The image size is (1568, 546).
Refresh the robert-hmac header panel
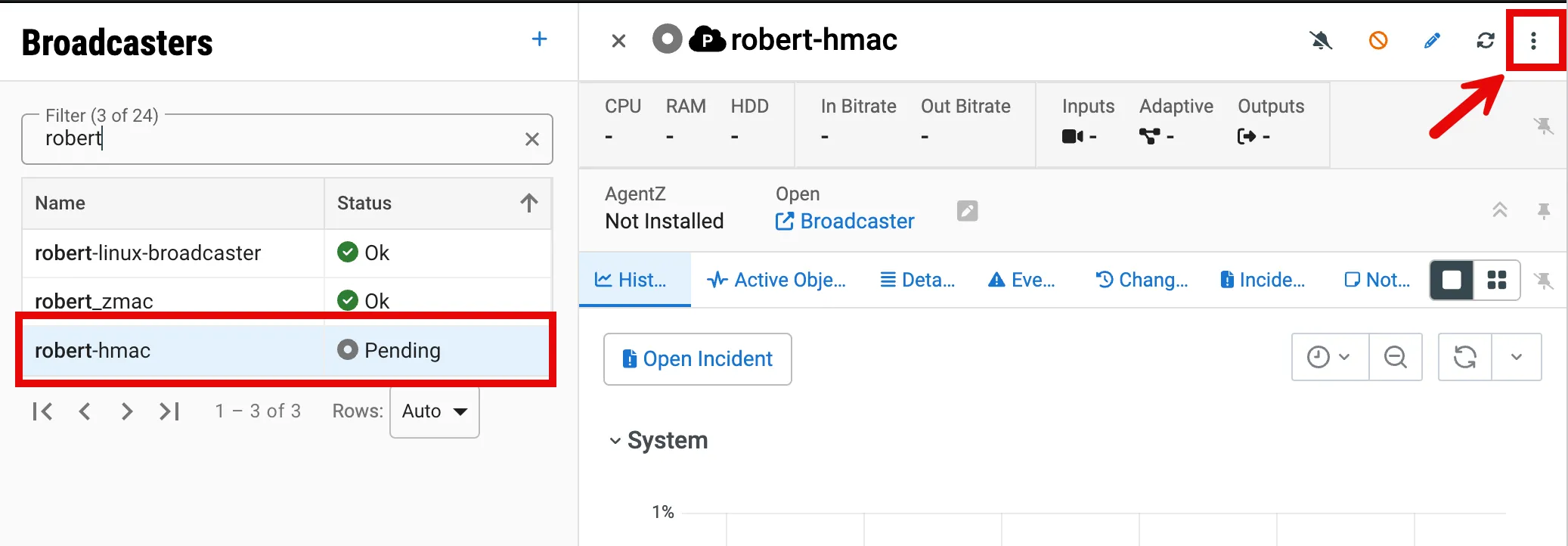(1486, 40)
